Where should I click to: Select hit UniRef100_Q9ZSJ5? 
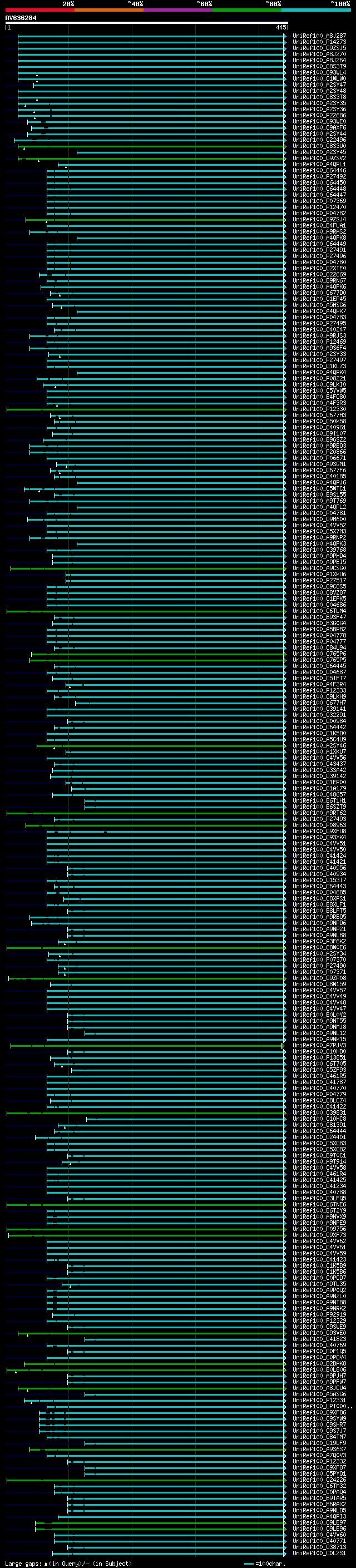[x=319, y=48]
